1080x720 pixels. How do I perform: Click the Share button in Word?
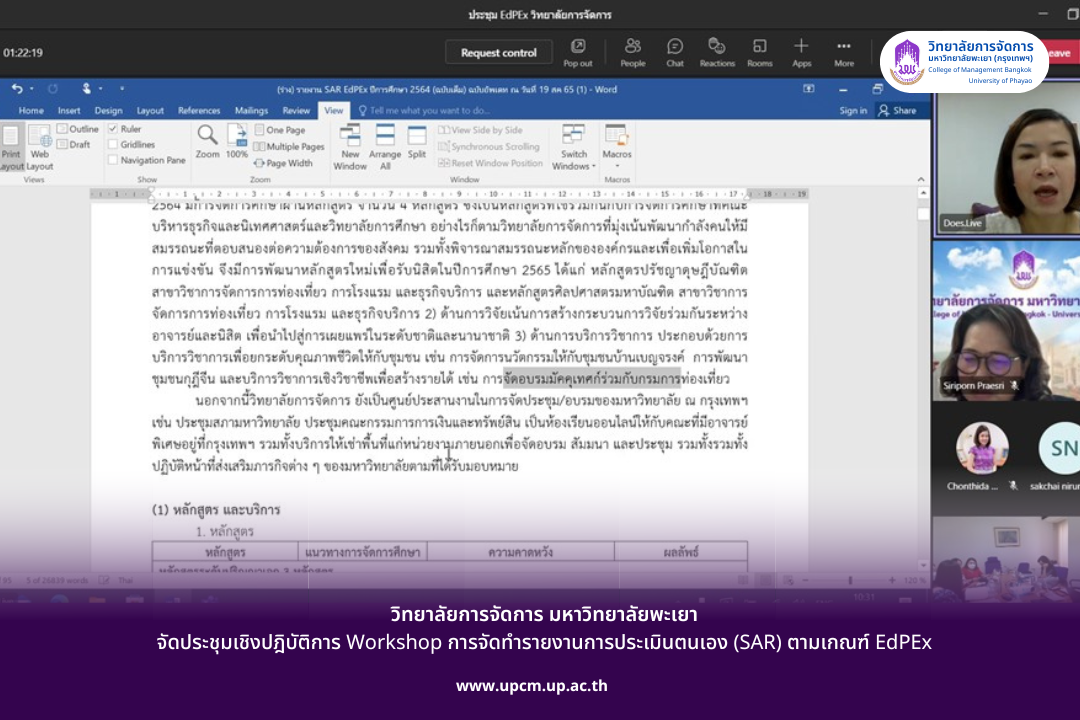coord(897,110)
